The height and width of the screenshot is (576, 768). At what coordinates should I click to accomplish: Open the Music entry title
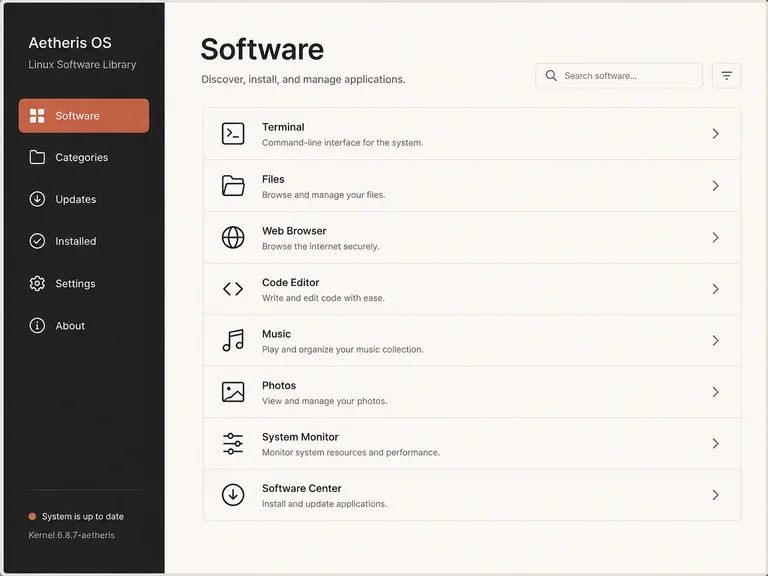[x=276, y=334]
